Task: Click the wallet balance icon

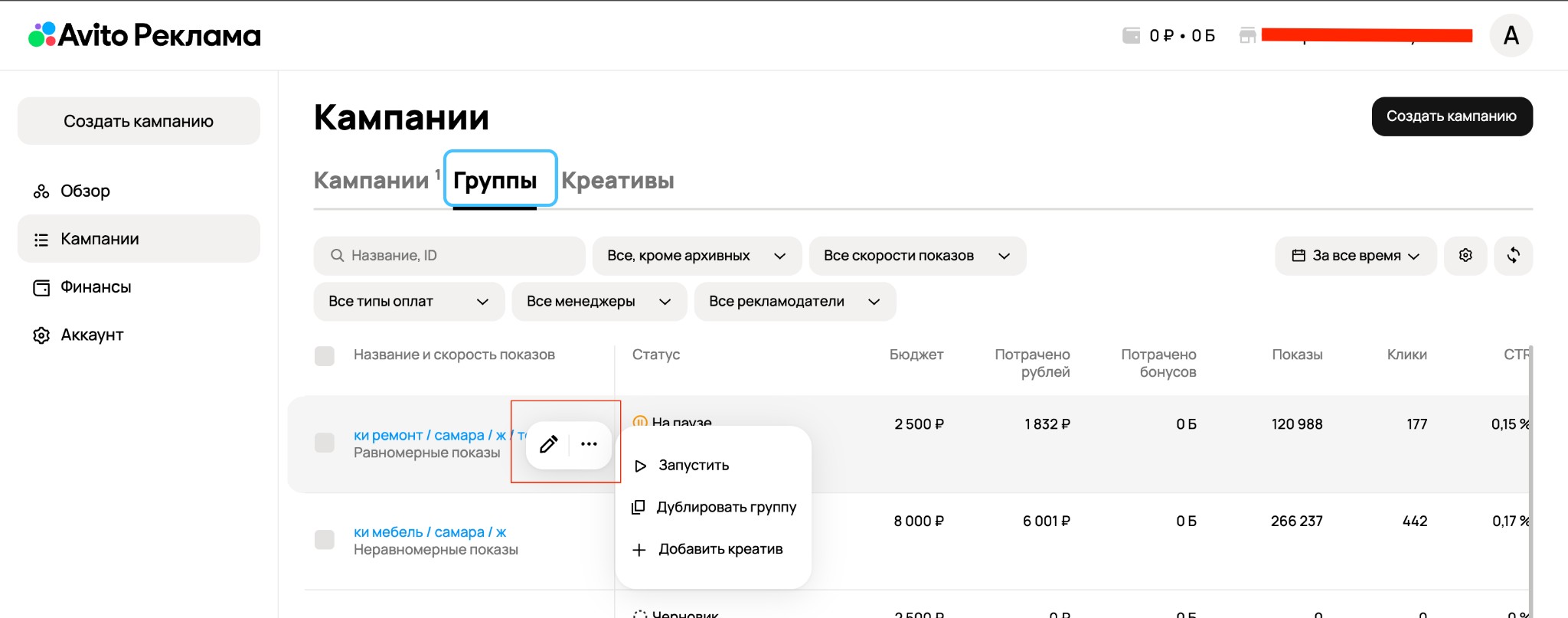Action: click(1131, 35)
